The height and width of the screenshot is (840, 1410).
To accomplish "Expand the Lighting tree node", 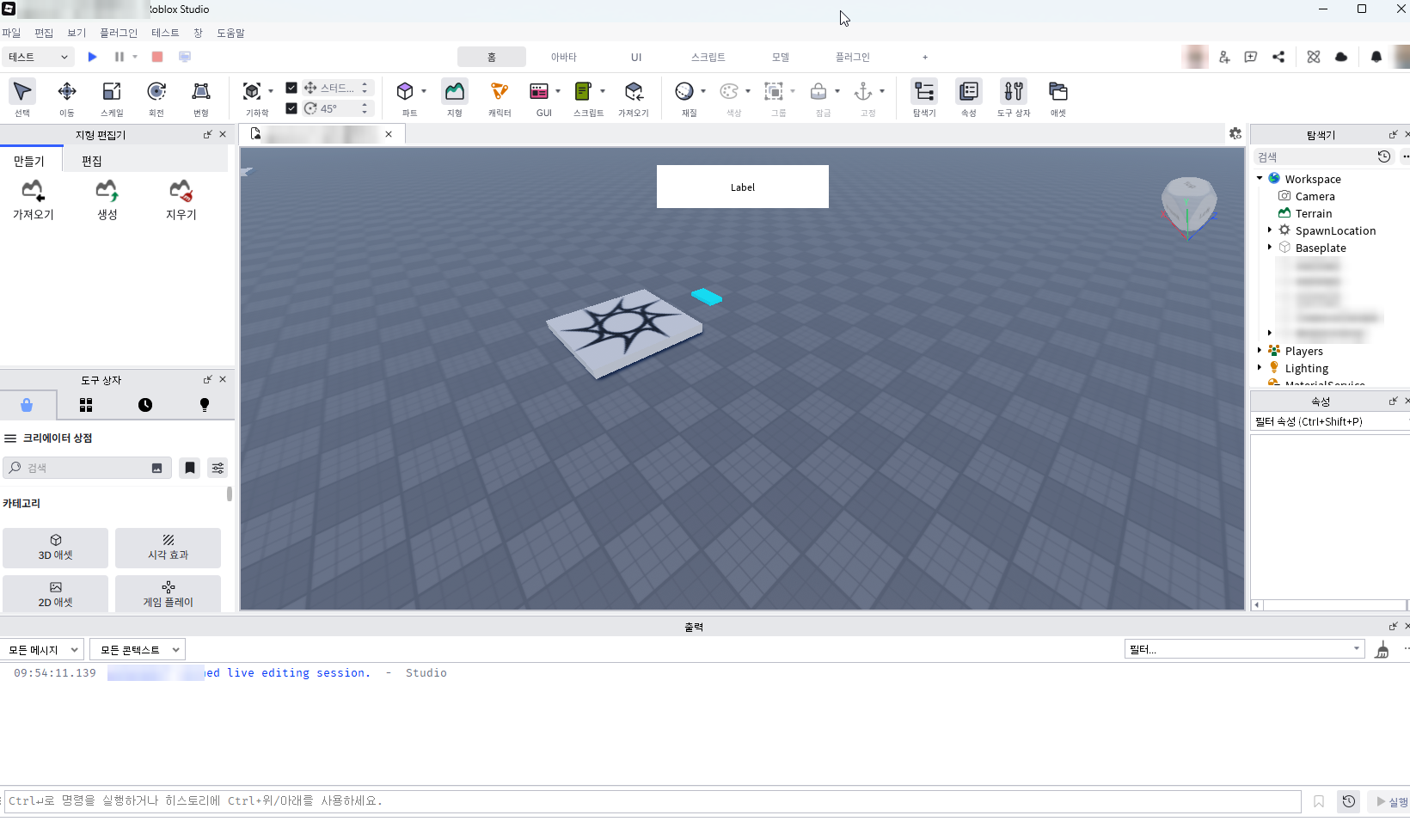I will tap(1260, 368).
